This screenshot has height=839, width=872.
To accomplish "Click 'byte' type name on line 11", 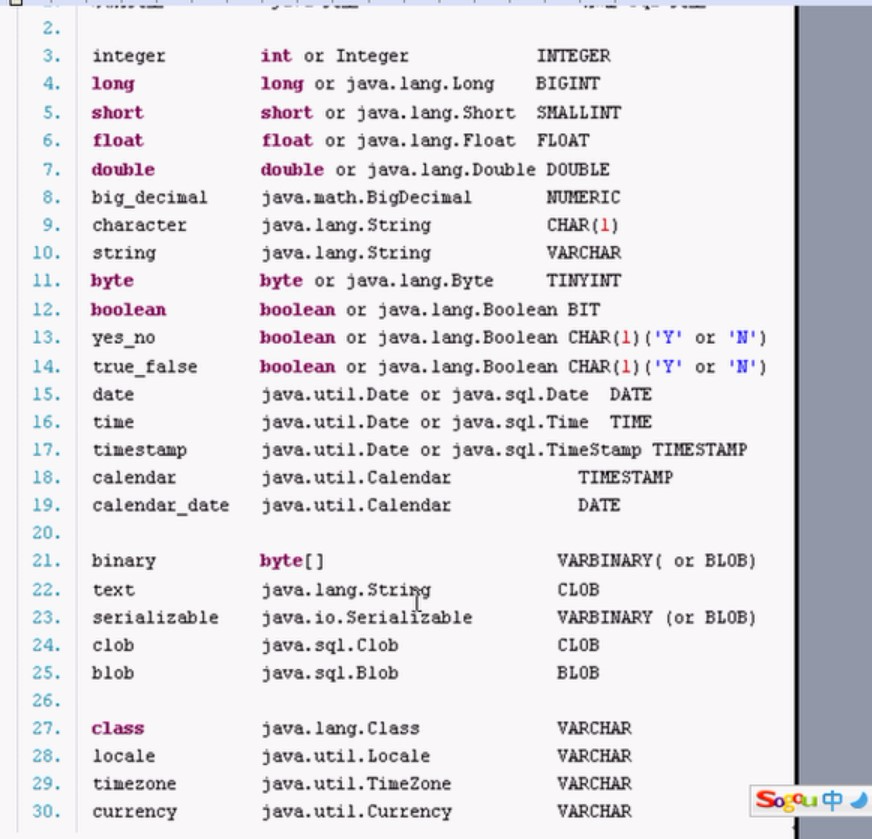I will [112, 281].
